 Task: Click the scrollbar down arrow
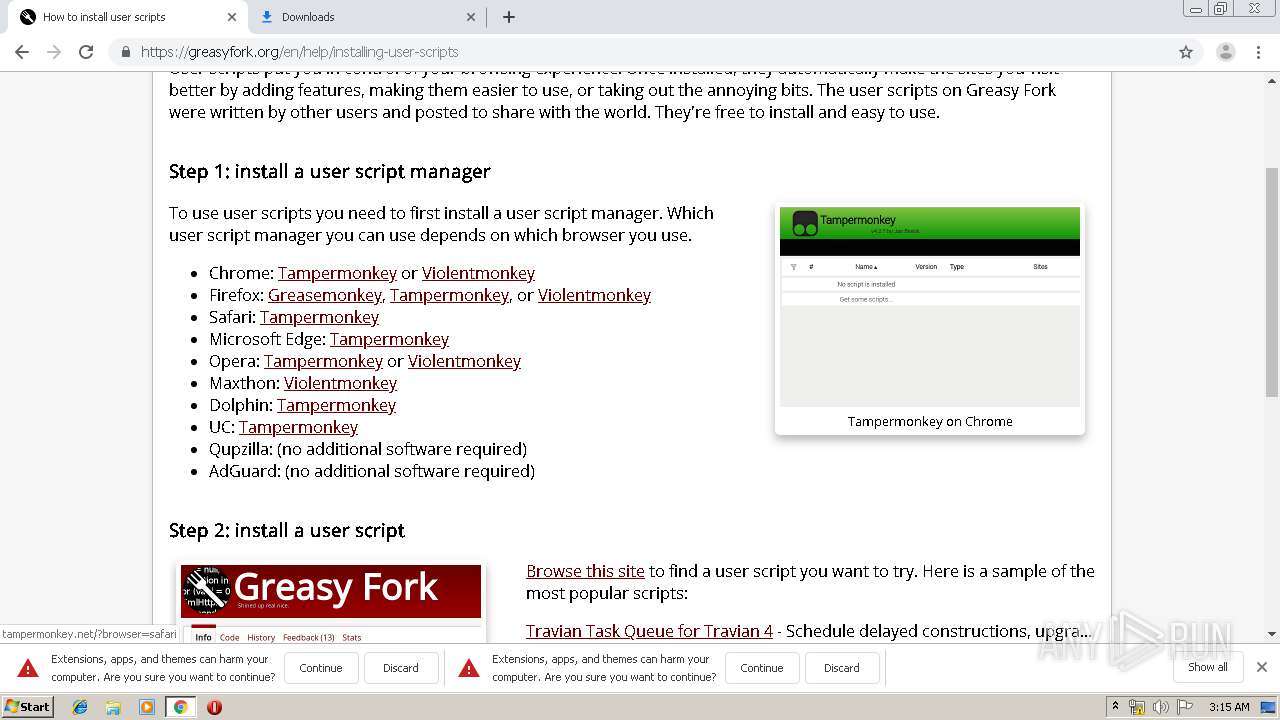coord(1272,634)
